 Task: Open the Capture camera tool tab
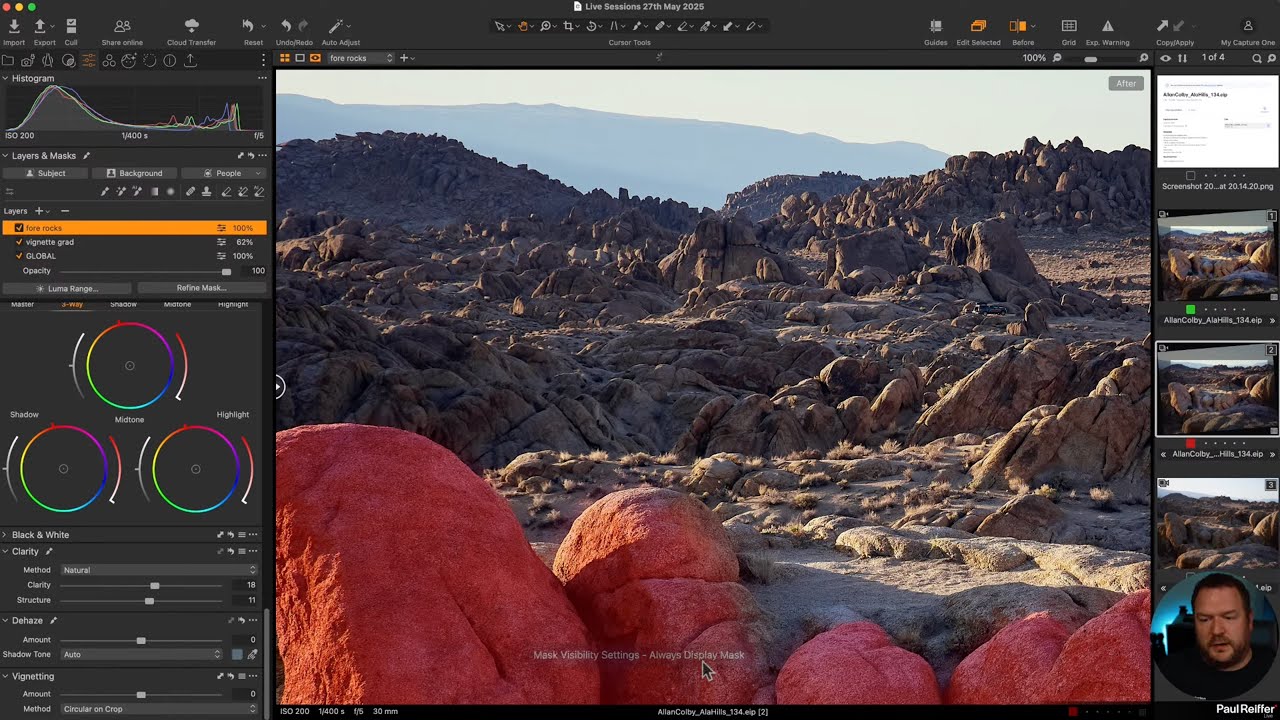28,61
